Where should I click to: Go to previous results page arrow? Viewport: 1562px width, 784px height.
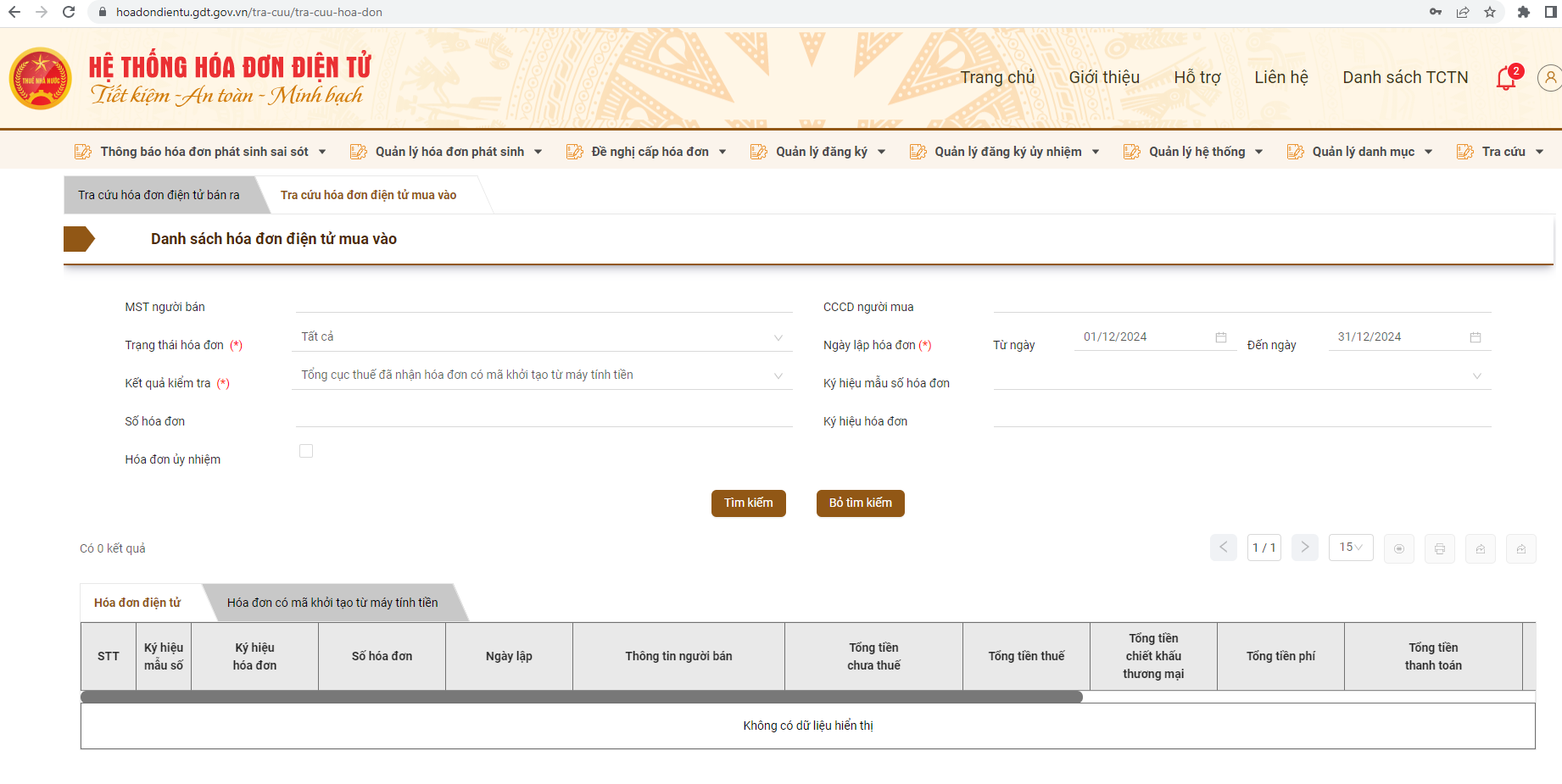click(x=1223, y=548)
